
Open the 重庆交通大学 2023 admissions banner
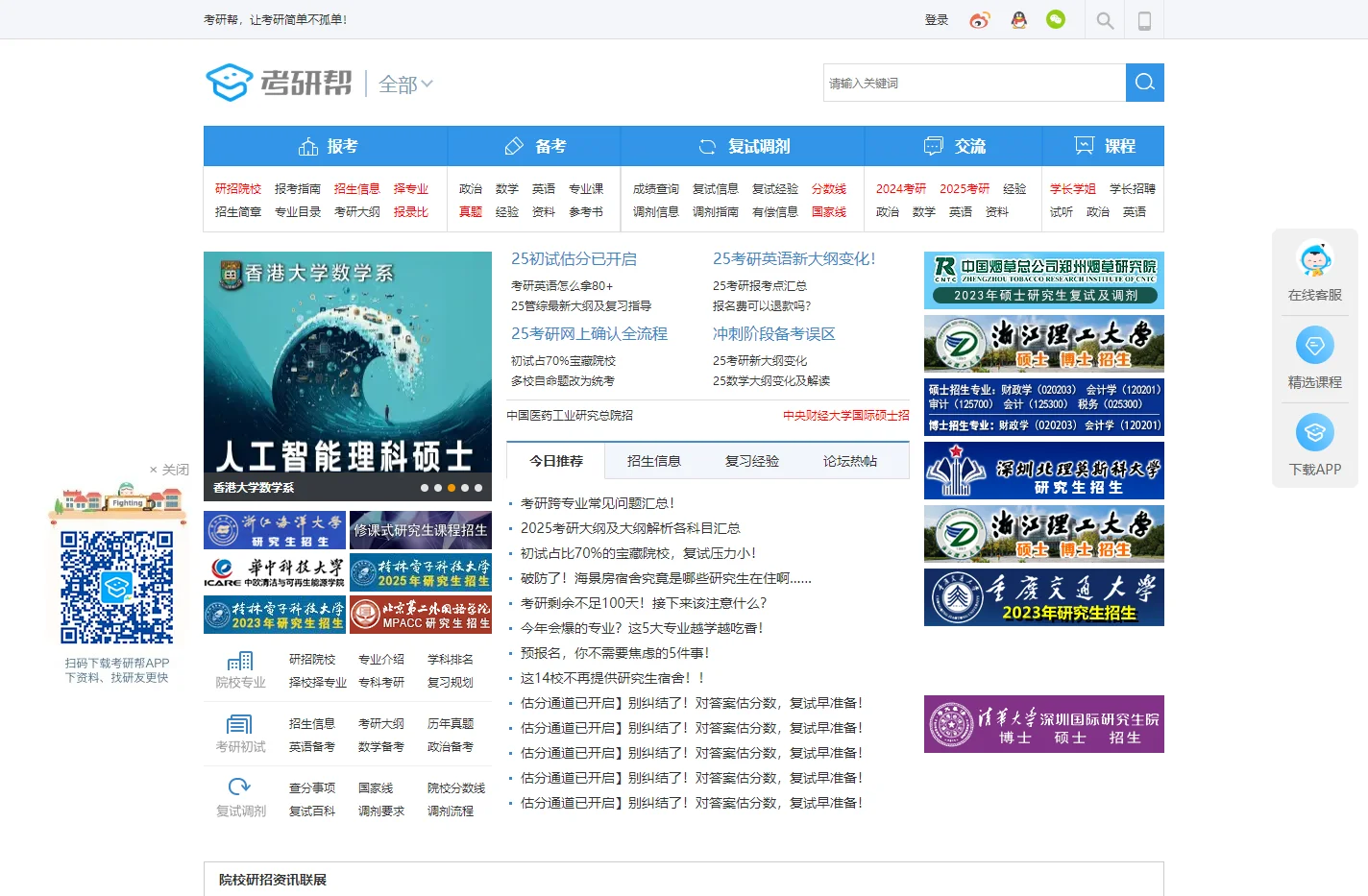click(x=1044, y=597)
